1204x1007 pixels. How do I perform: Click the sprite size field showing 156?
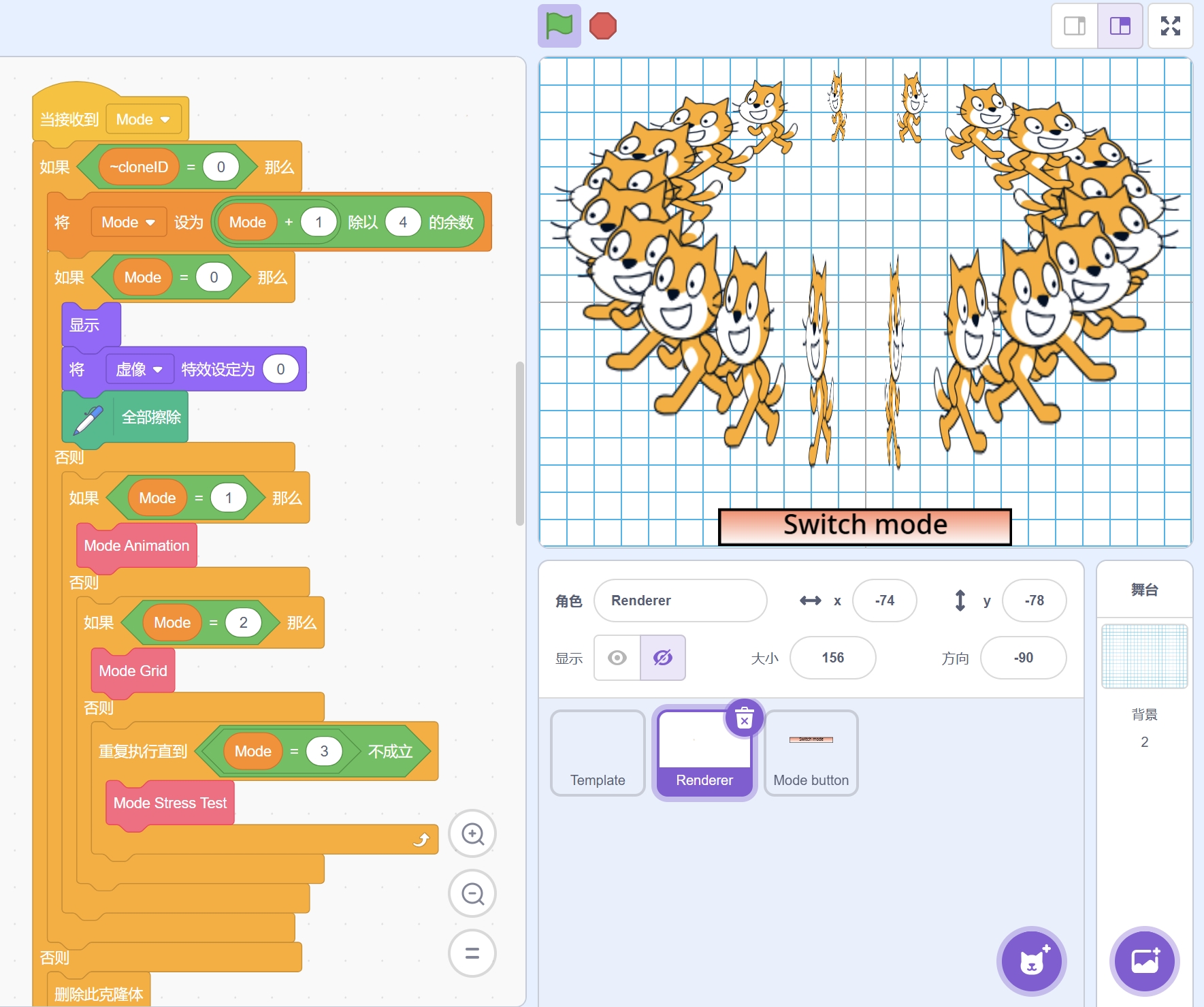[x=832, y=658]
